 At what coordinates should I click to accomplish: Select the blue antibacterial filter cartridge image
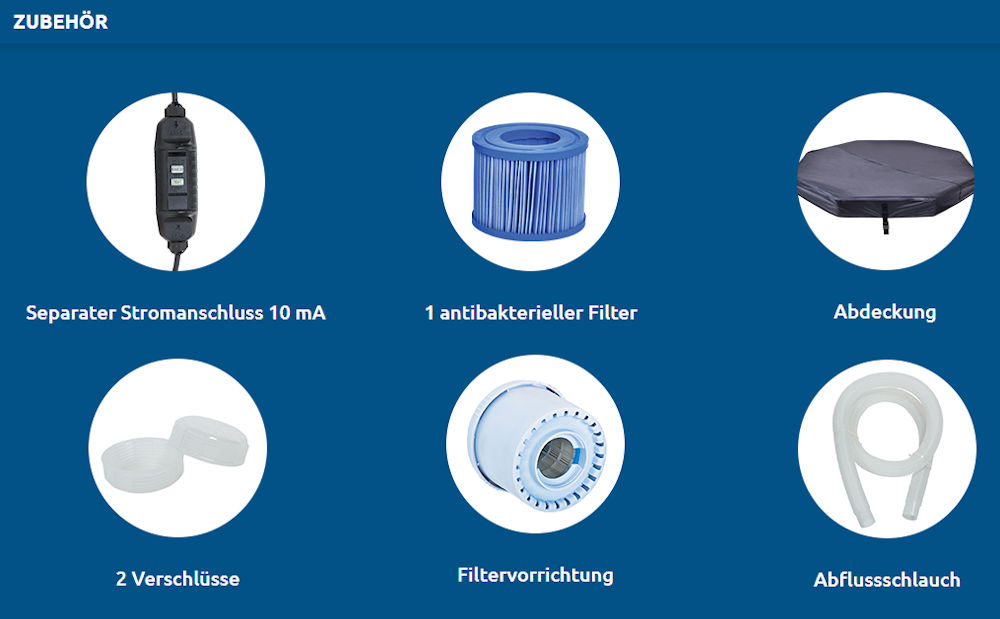530,181
